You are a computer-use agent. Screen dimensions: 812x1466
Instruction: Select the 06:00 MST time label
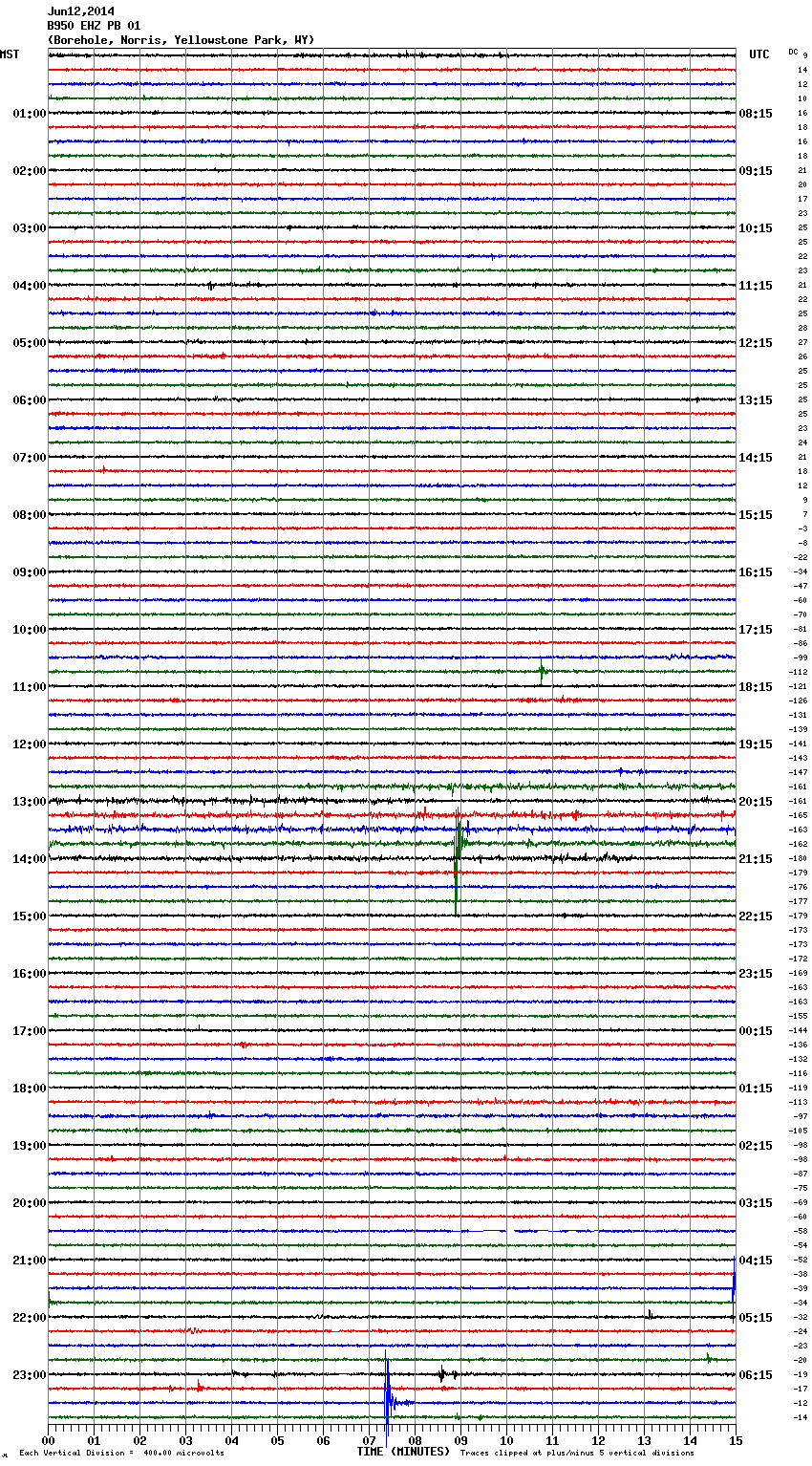point(30,400)
